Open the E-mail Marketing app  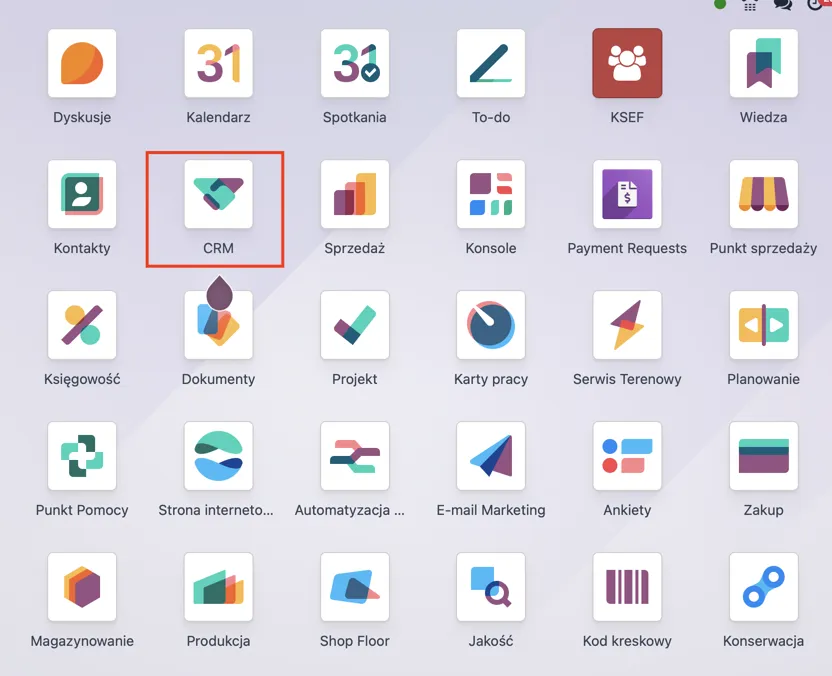coord(491,456)
